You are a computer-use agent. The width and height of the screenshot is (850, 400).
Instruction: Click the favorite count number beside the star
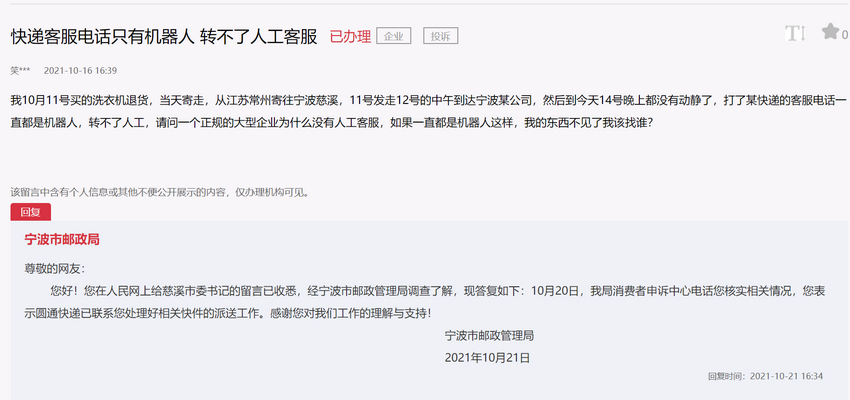[845, 34]
